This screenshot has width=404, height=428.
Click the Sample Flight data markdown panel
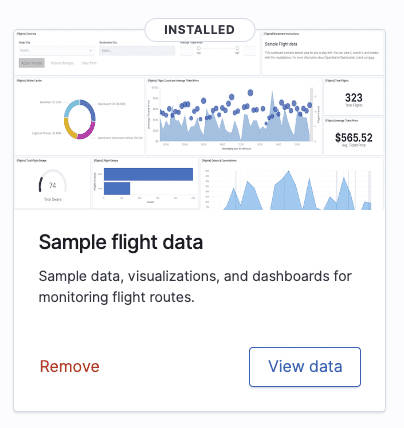[x=323, y=53]
